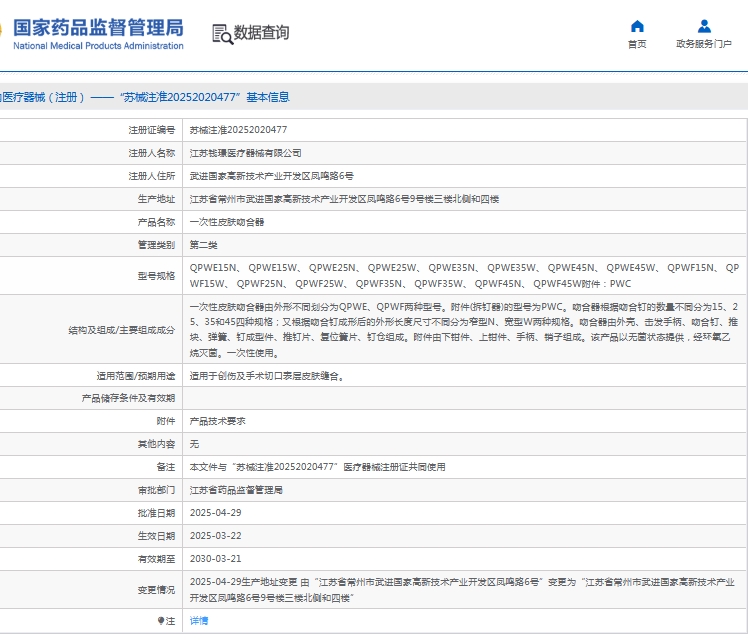748x641 pixels.
Task: Click remark text 本文件与…医疗器械注册证共同使用
Action: point(318,467)
